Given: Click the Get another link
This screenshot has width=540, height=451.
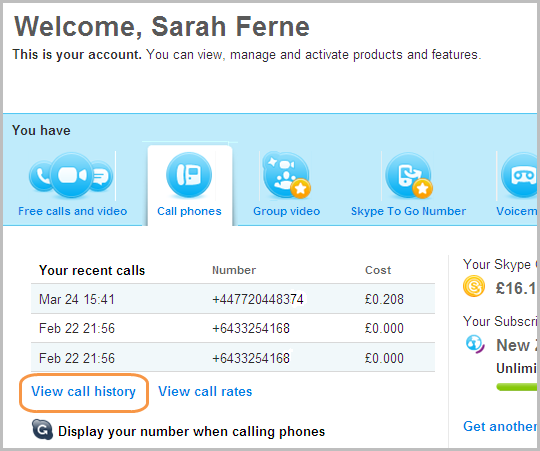Looking at the screenshot, I should pyautogui.click(x=500, y=426).
